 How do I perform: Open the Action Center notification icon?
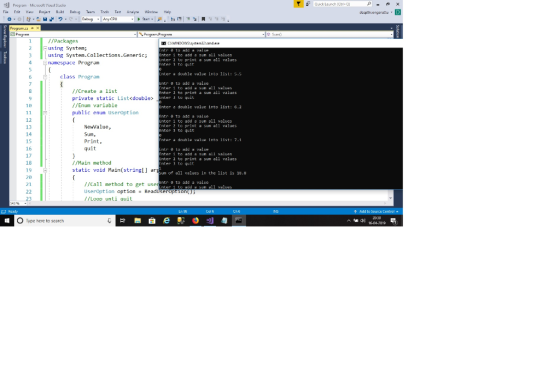pos(394,221)
